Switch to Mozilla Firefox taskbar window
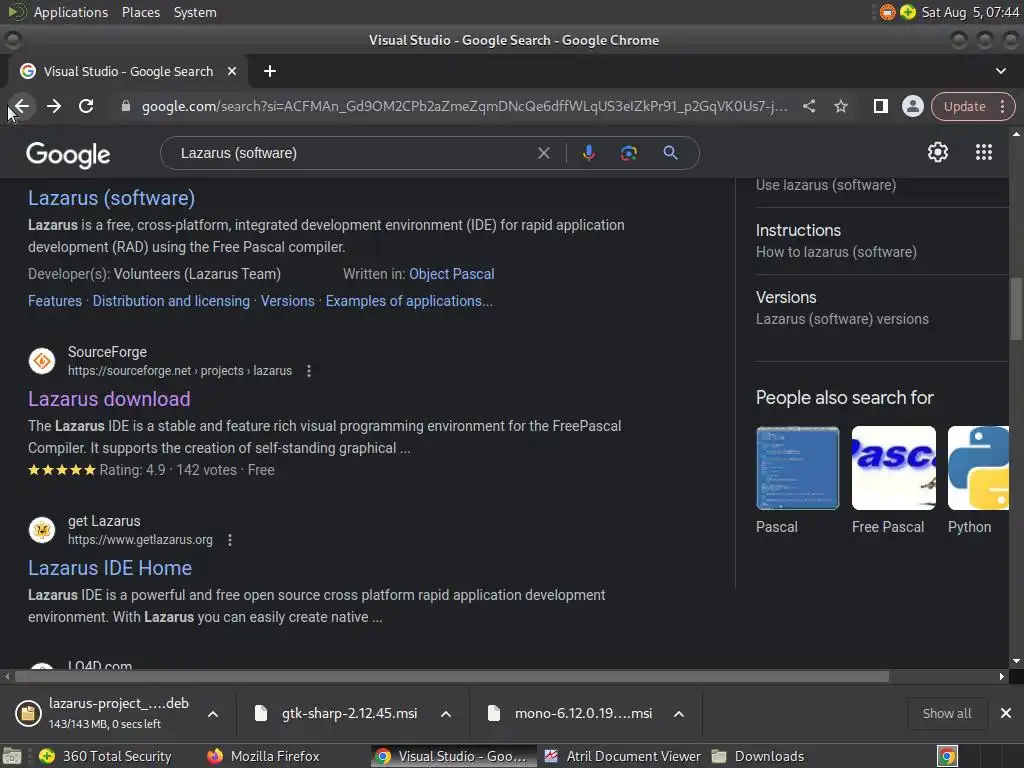Viewport: 1024px width, 768px height. click(264, 756)
